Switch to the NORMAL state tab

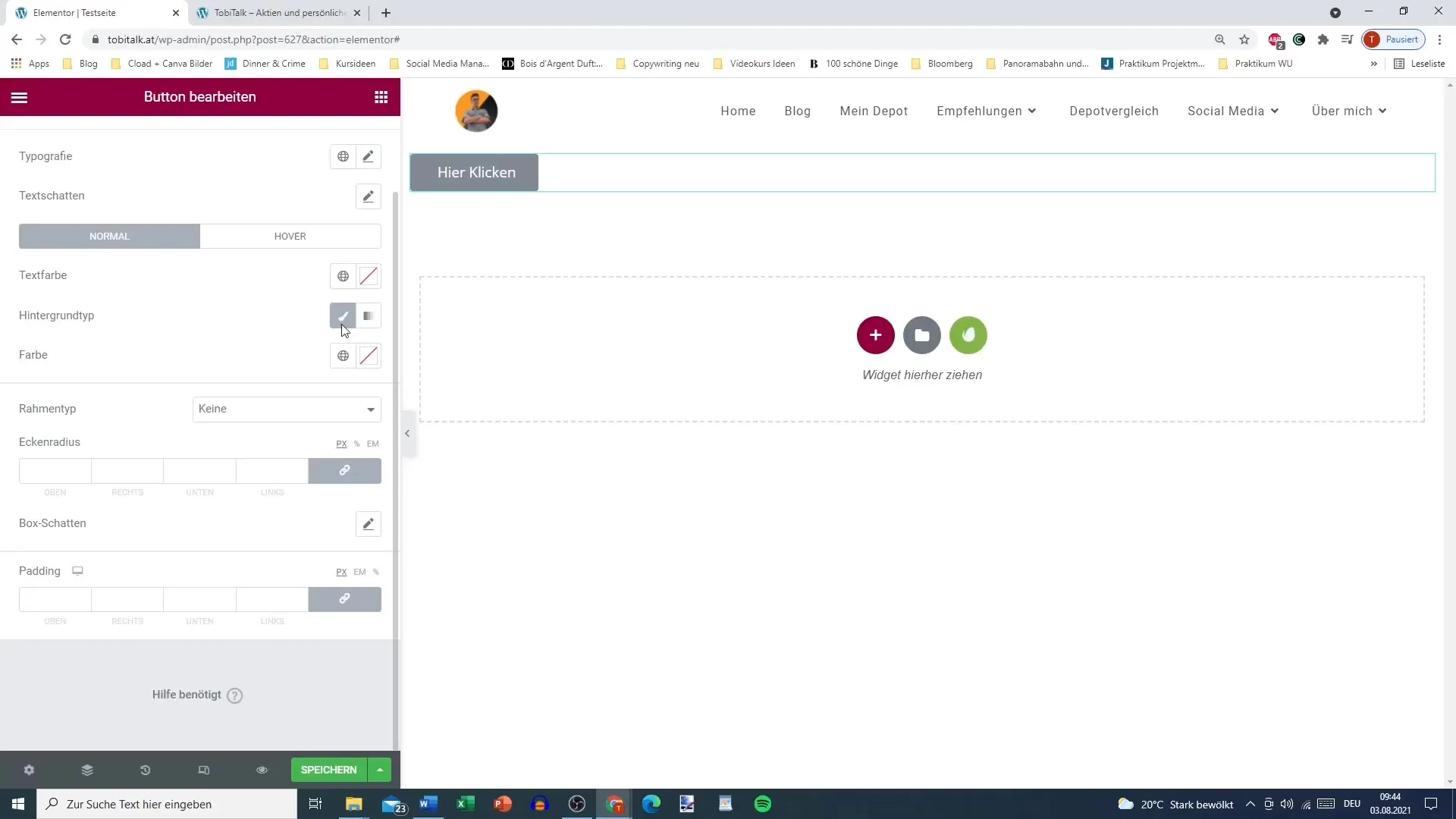(109, 237)
